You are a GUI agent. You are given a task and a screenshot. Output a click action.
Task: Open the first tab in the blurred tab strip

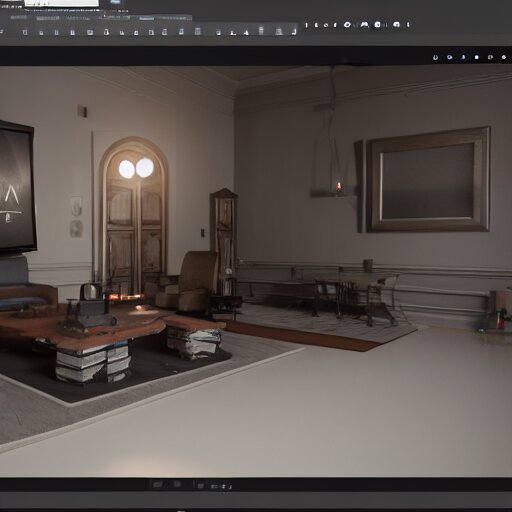(x=18, y=17)
